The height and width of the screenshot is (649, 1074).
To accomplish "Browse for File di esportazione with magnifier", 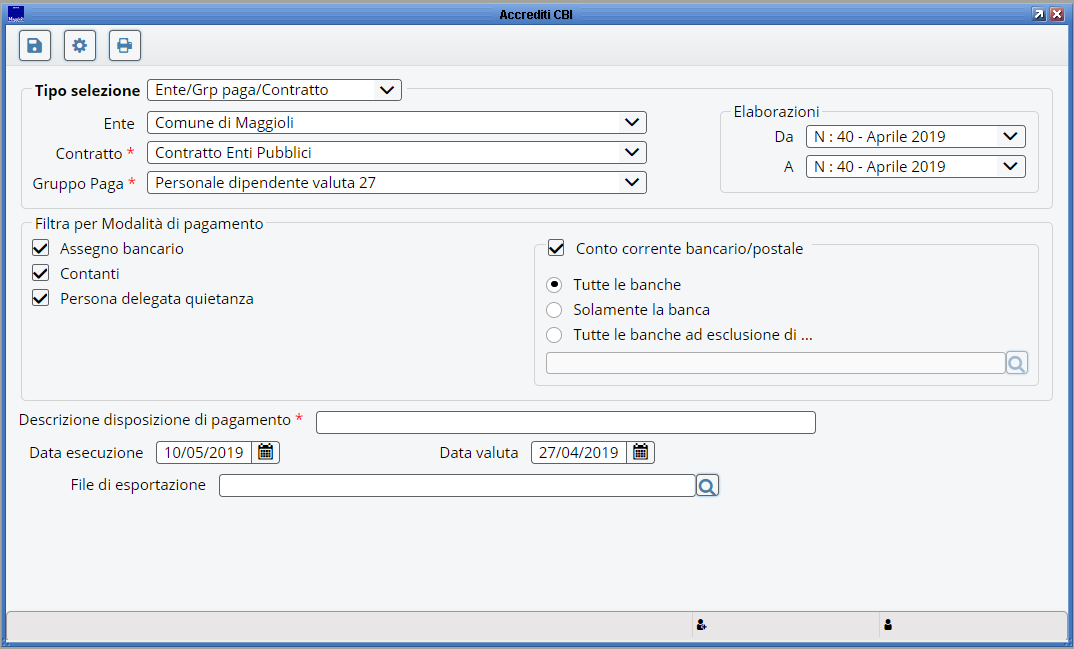I will pos(708,486).
